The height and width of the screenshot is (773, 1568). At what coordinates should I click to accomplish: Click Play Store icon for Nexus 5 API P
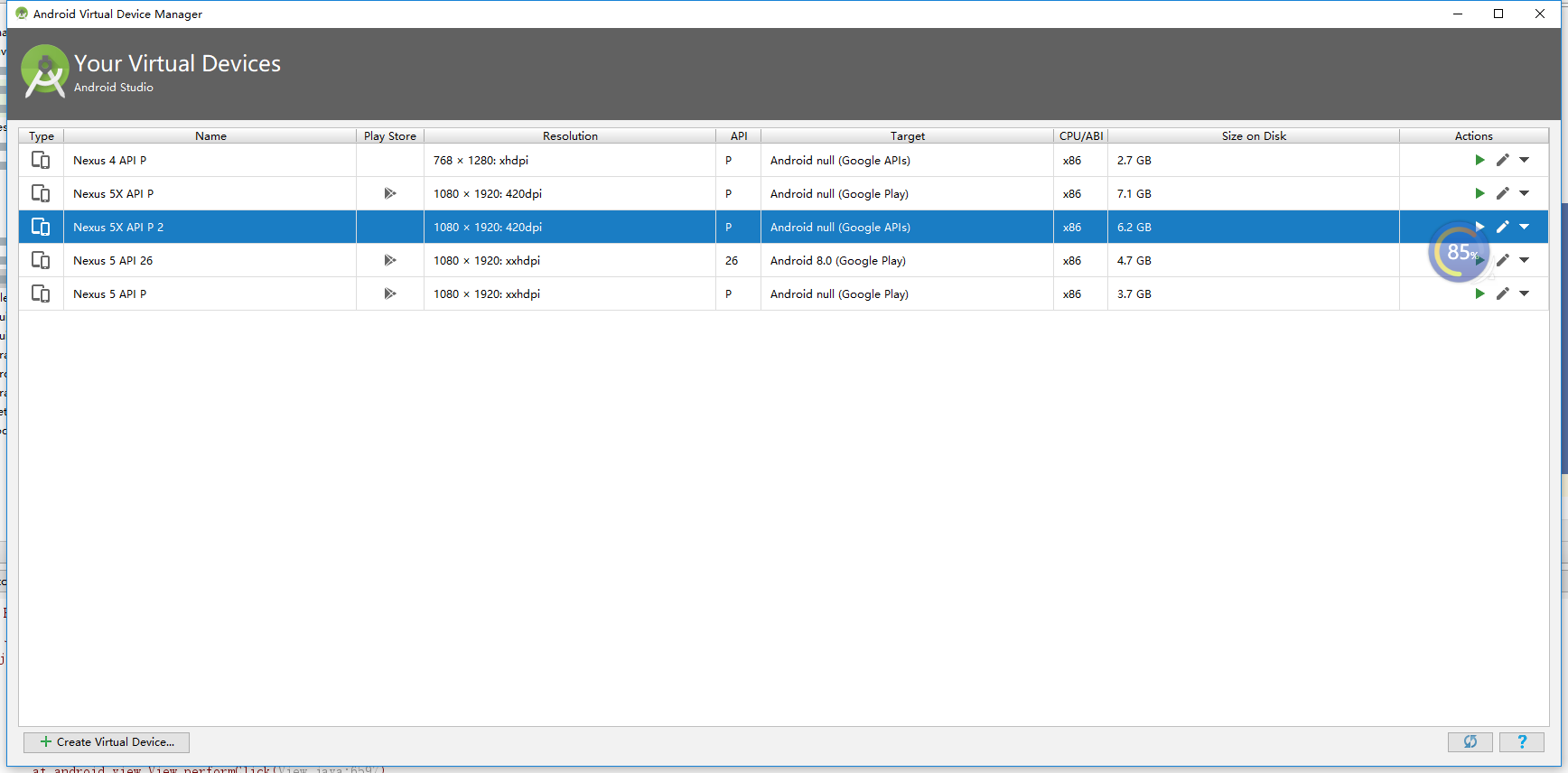(x=390, y=293)
